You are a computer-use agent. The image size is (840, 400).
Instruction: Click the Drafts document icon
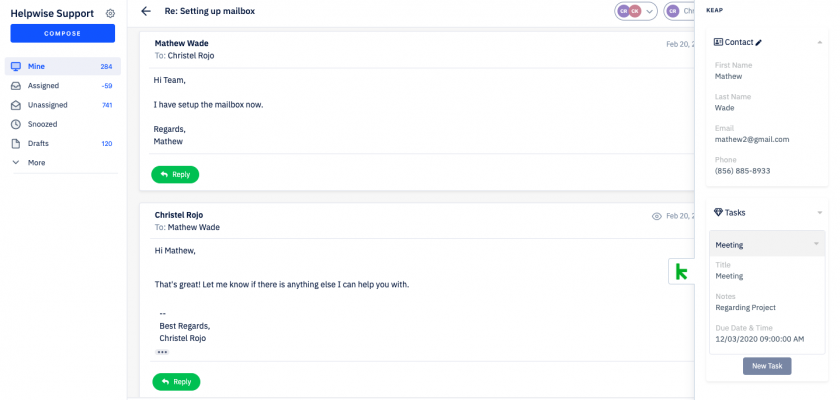coord(16,143)
